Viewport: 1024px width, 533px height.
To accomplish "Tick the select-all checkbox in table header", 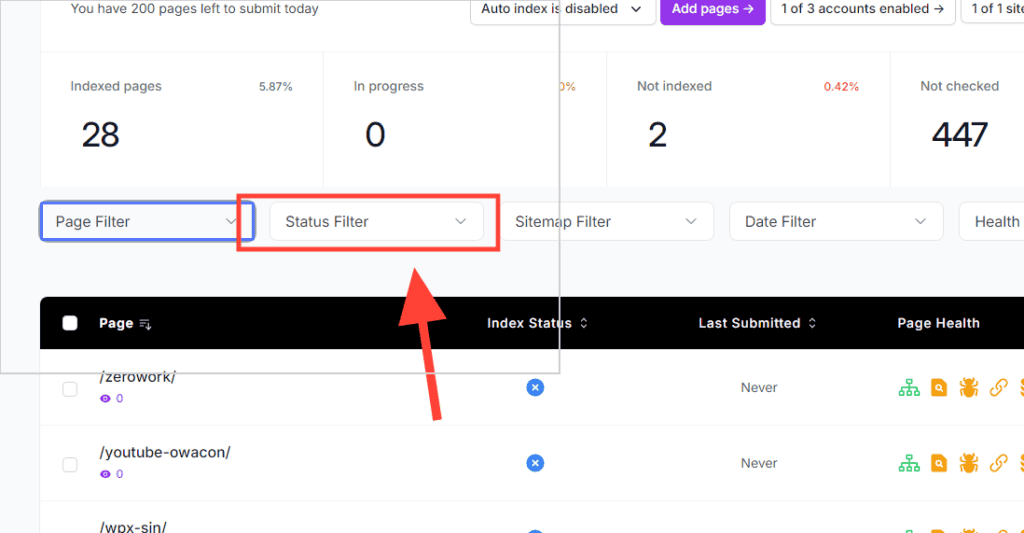I will [70, 323].
